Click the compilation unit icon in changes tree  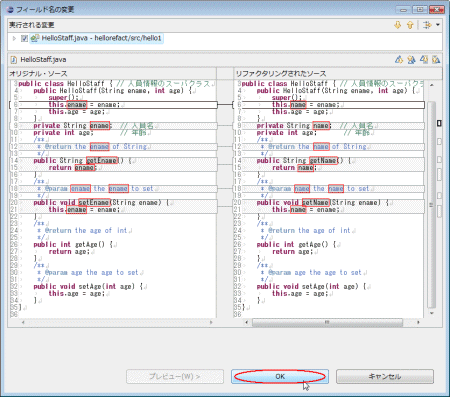35,38
